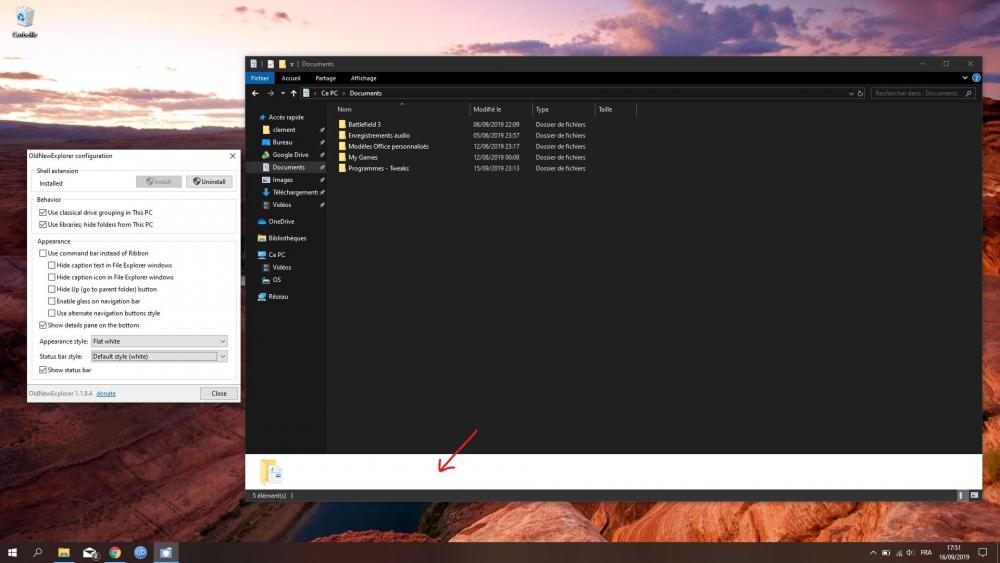Open OneDrive in the navigation pane
The image size is (1000, 563).
(281, 221)
